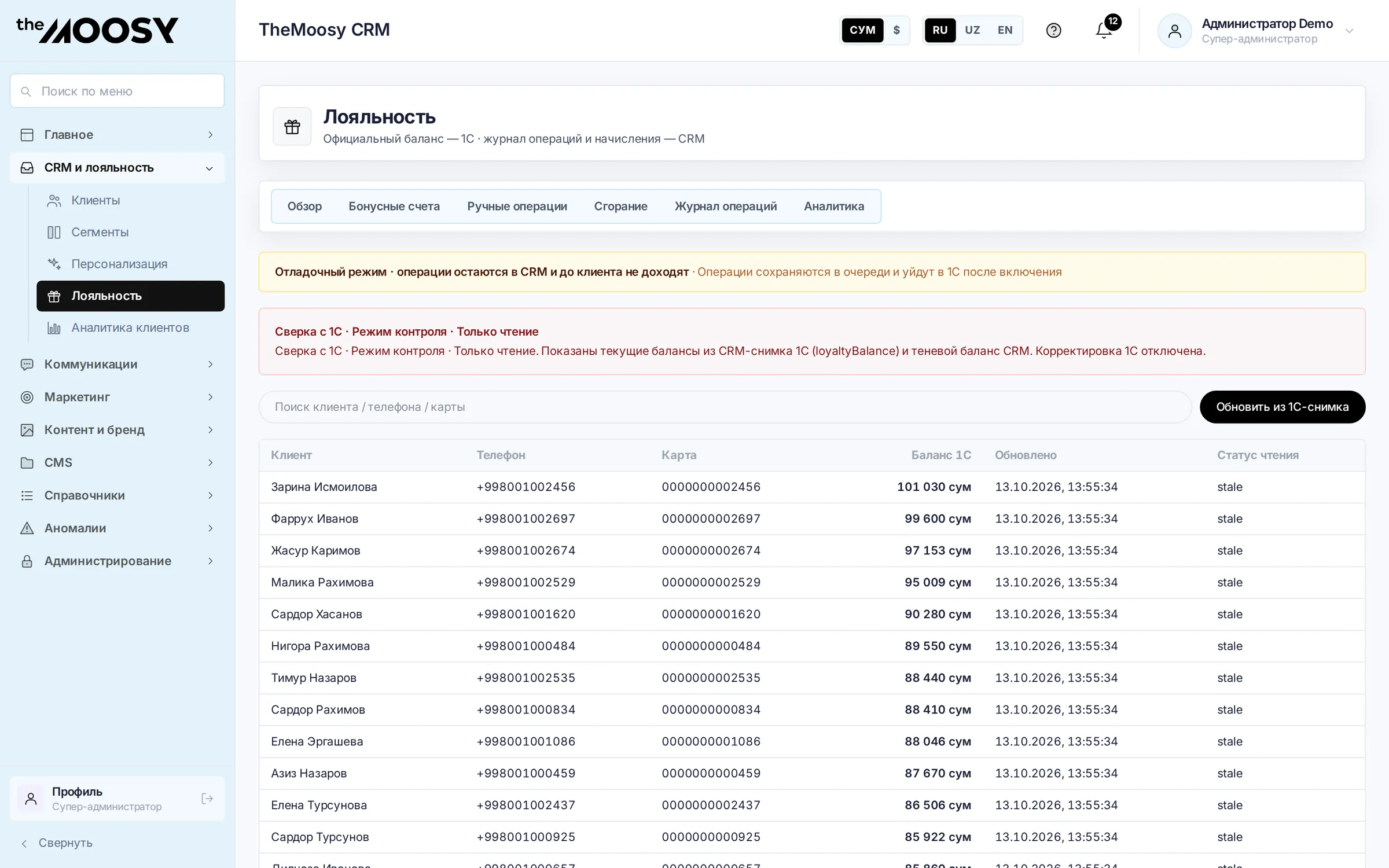Screen dimensions: 1389x868
Task: Open the Обзор tab
Action: tap(304, 207)
